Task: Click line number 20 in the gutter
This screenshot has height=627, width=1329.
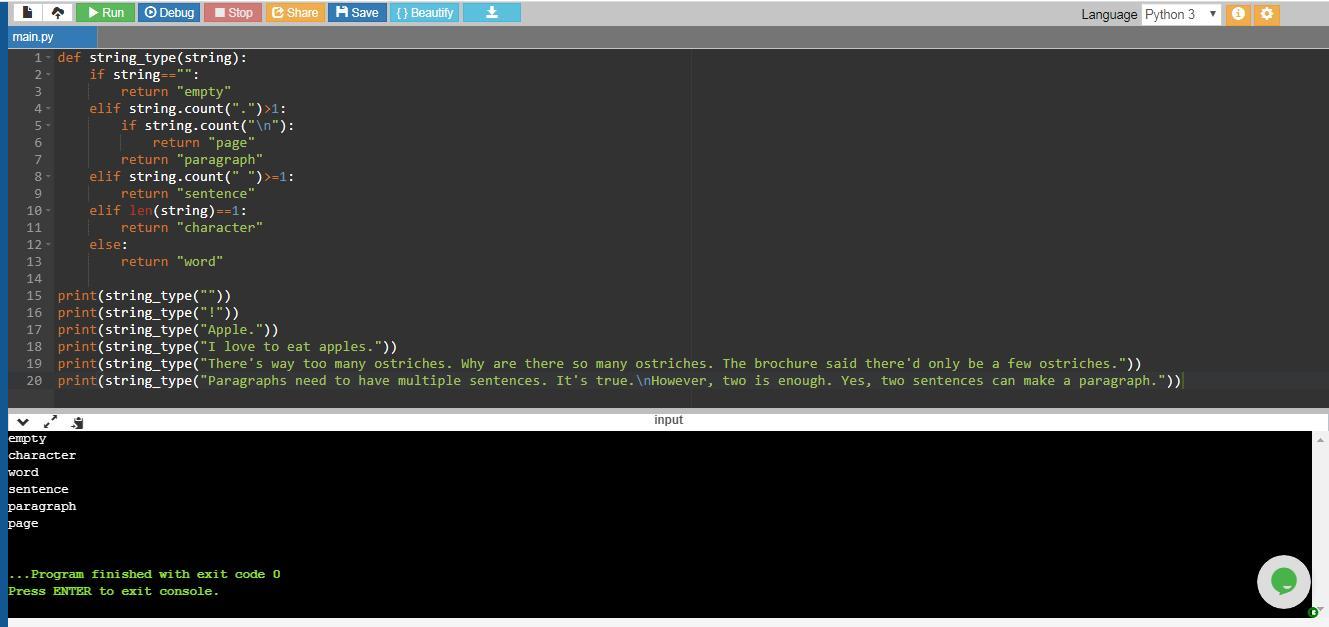Action: pyautogui.click(x=34, y=380)
